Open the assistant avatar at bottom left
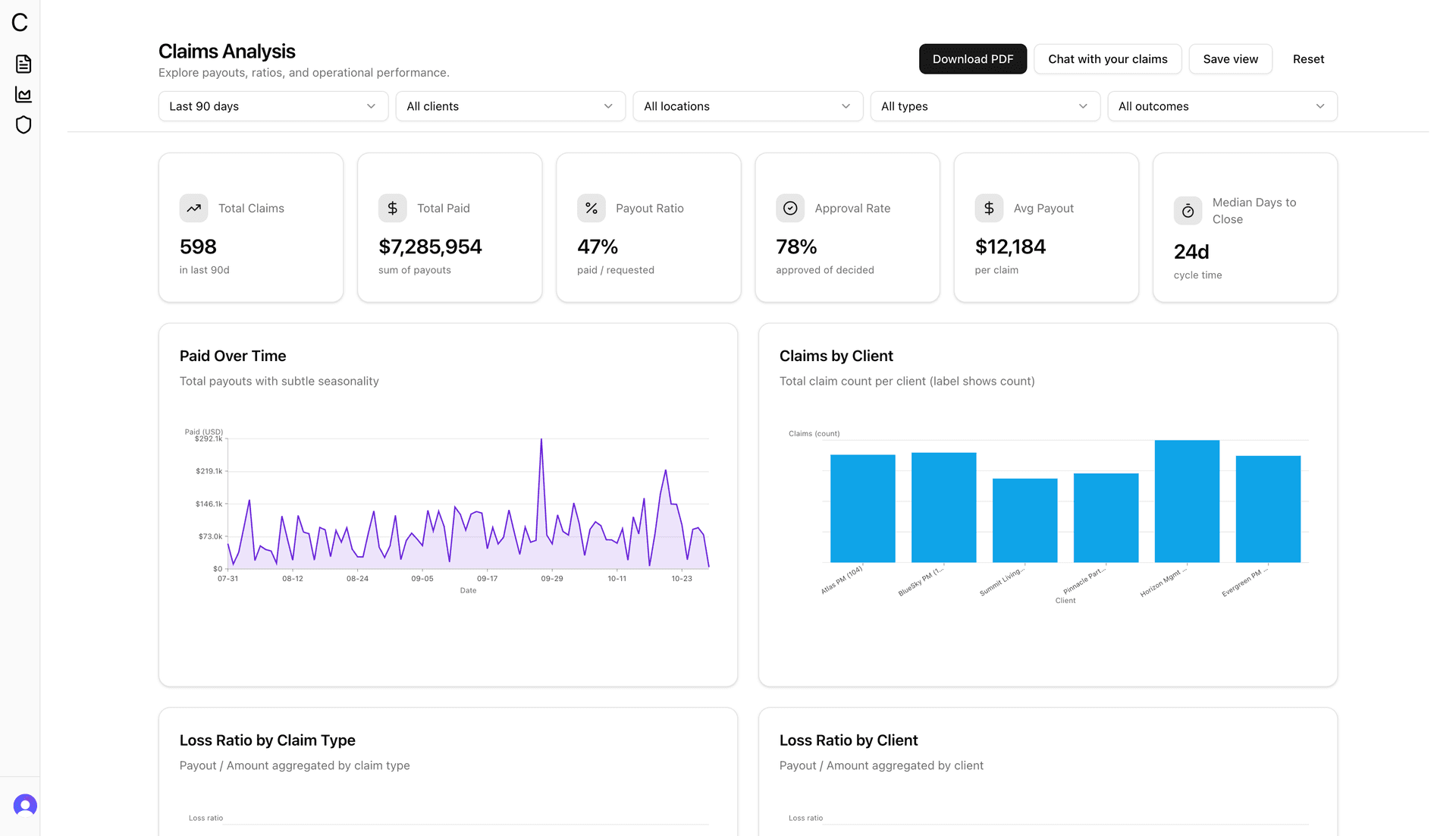The width and height of the screenshot is (1456, 836). click(24, 805)
